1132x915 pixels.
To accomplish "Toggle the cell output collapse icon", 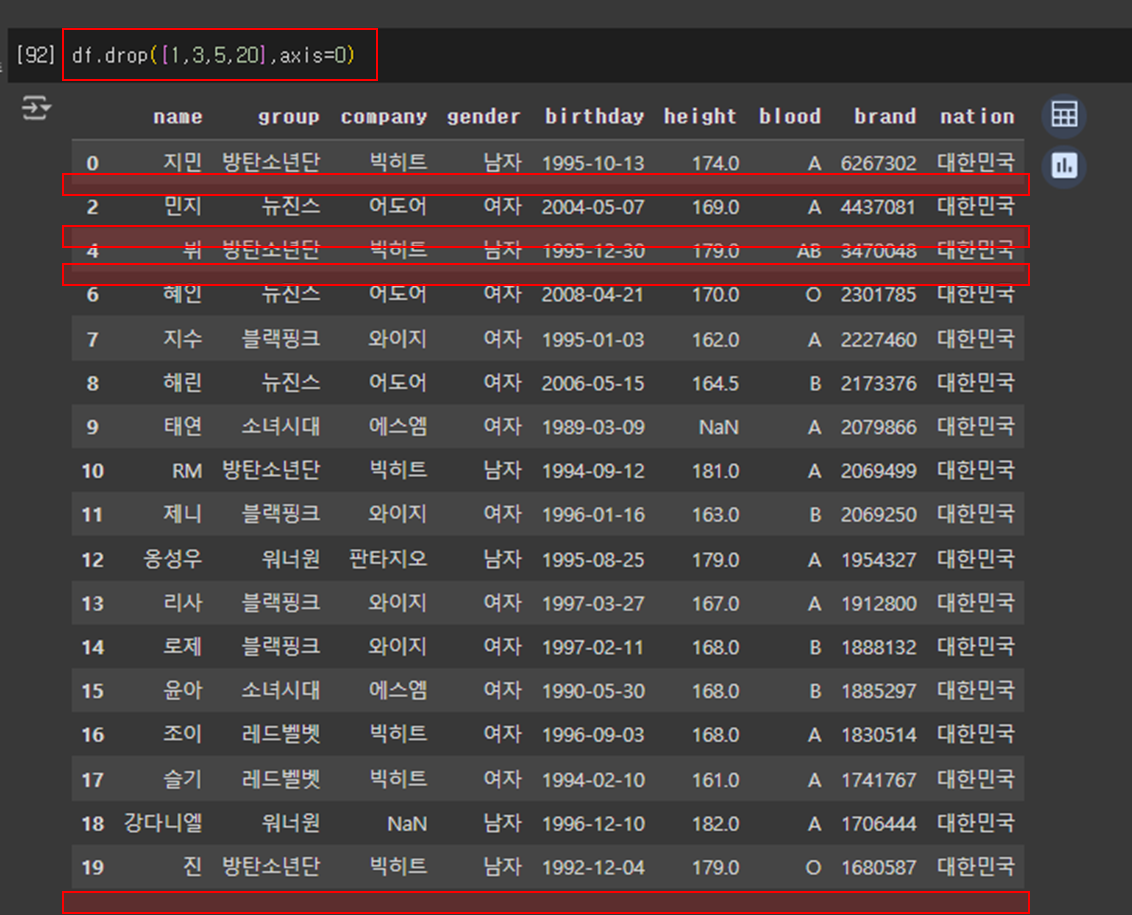I will [x=35, y=108].
